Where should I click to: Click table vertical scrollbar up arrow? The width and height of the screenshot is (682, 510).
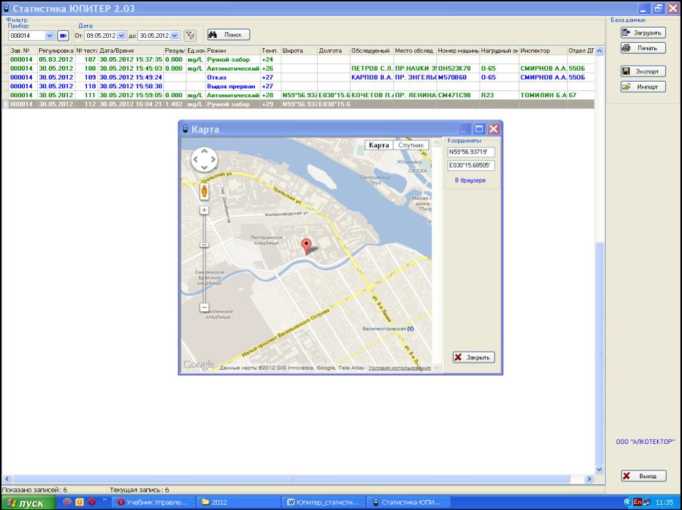click(599, 51)
